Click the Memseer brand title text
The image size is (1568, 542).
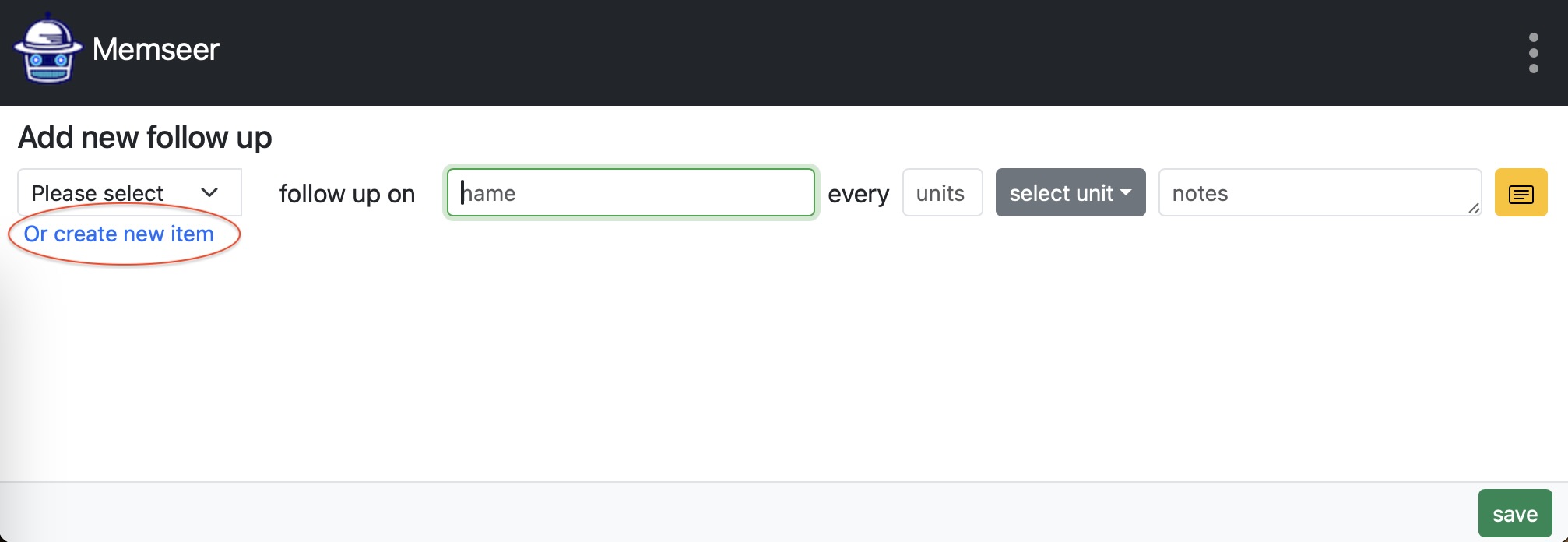click(x=156, y=49)
